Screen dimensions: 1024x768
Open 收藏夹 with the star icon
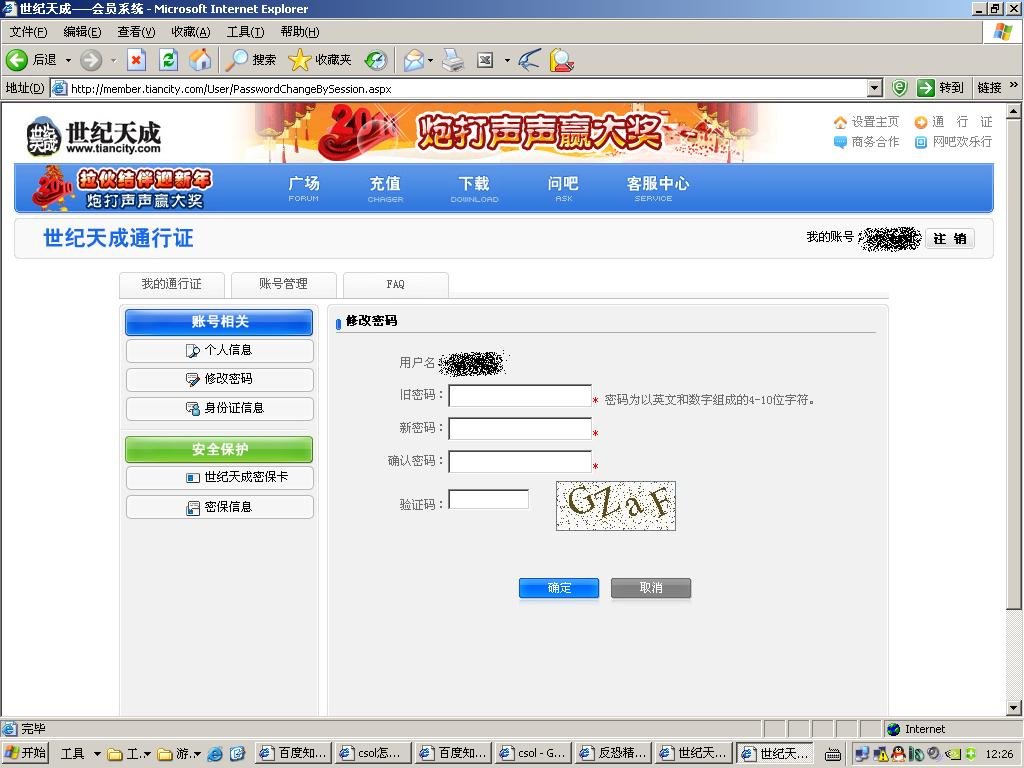(299, 60)
